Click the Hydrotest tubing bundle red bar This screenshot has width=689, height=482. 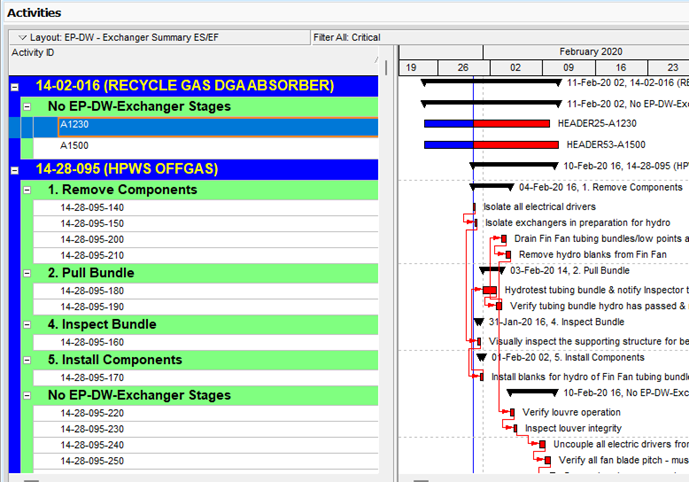[489, 290]
